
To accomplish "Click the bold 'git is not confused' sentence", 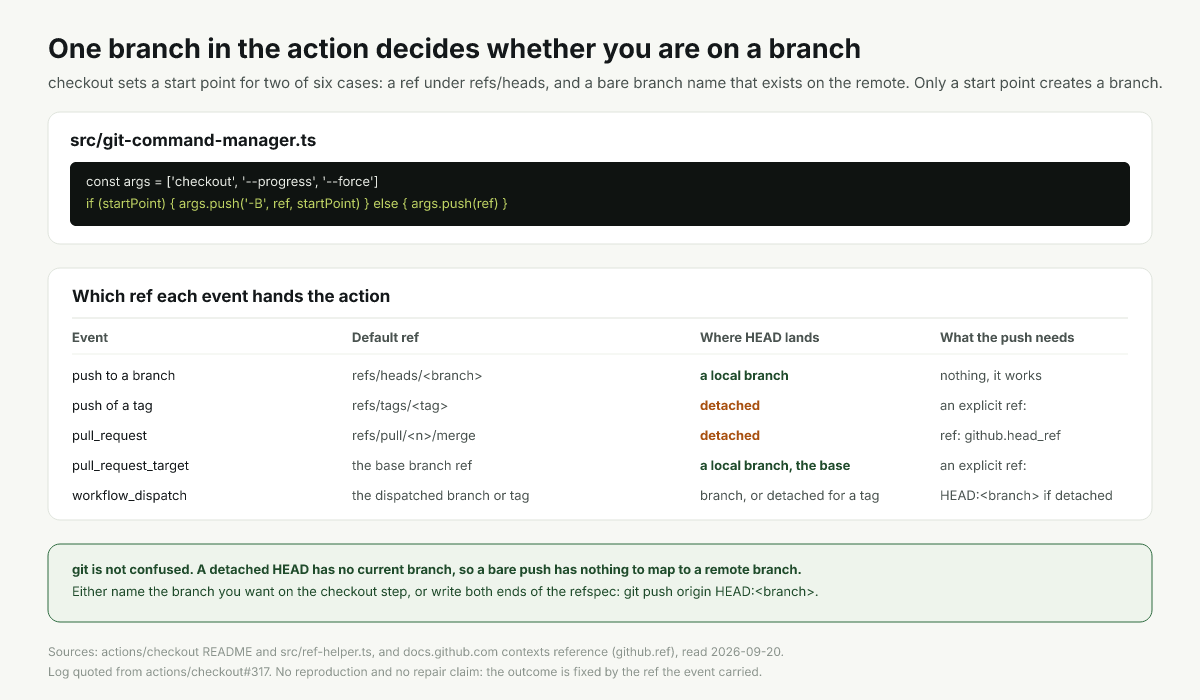I will (x=437, y=568).
